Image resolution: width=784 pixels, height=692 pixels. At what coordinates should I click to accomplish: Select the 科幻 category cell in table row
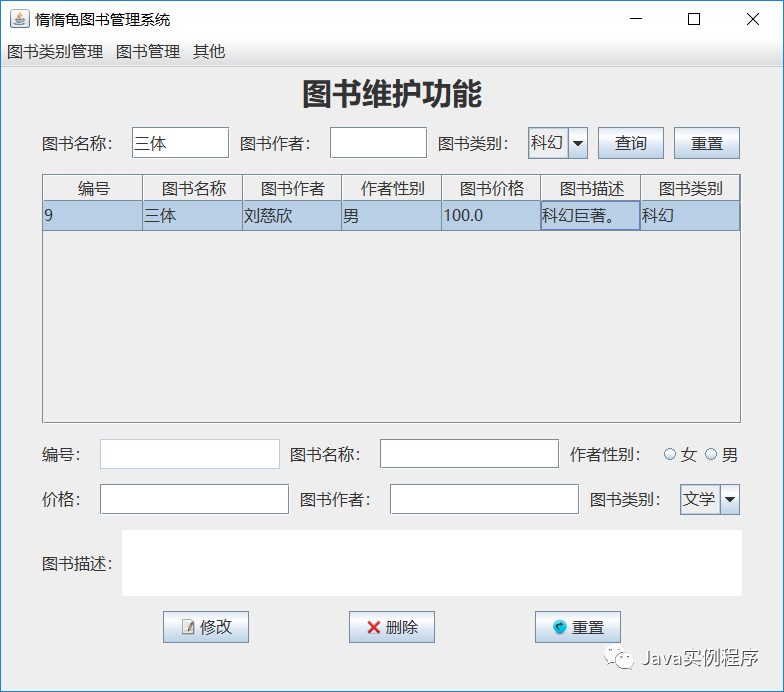[x=690, y=216]
